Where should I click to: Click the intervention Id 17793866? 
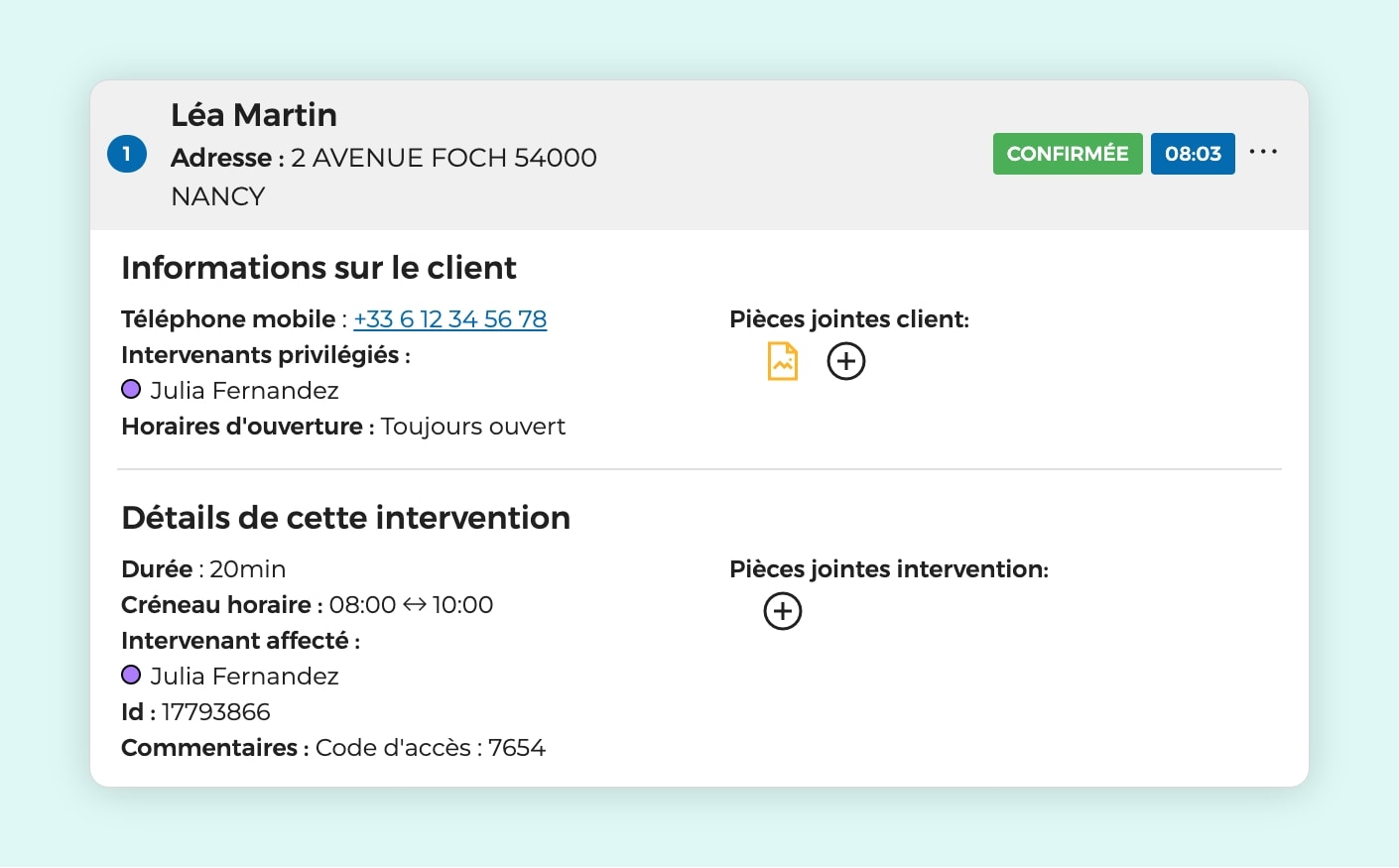pyautogui.click(x=215, y=712)
